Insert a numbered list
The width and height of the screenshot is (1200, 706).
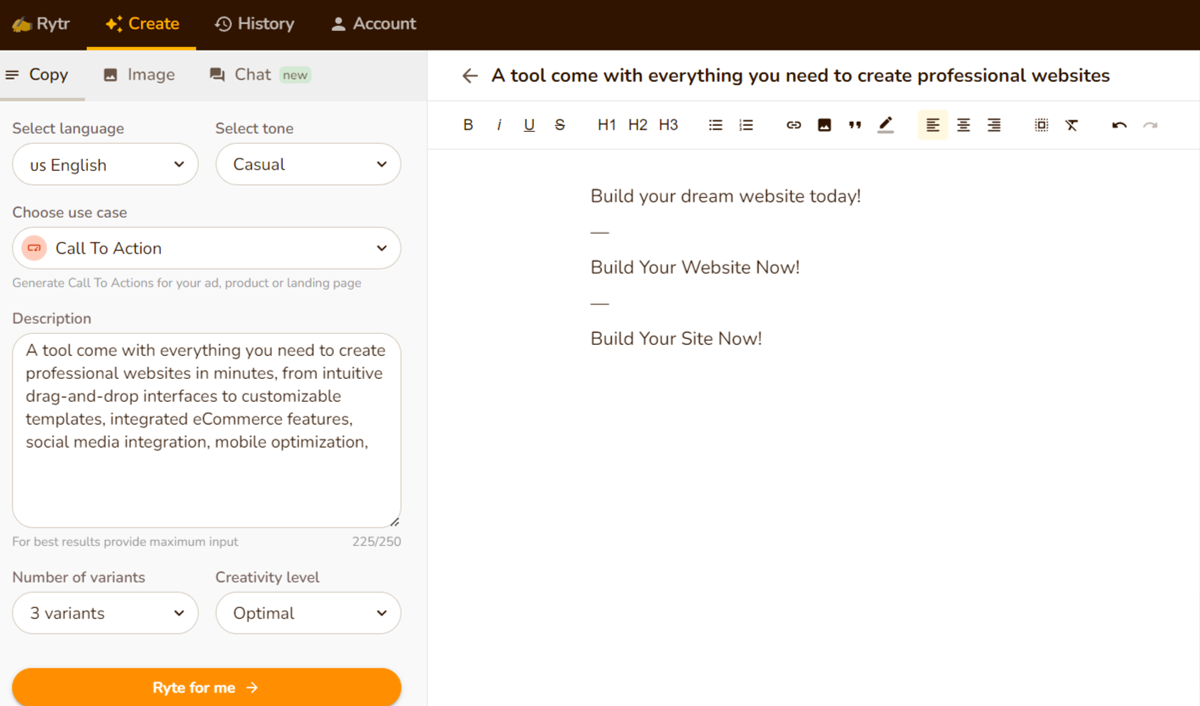(746, 125)
